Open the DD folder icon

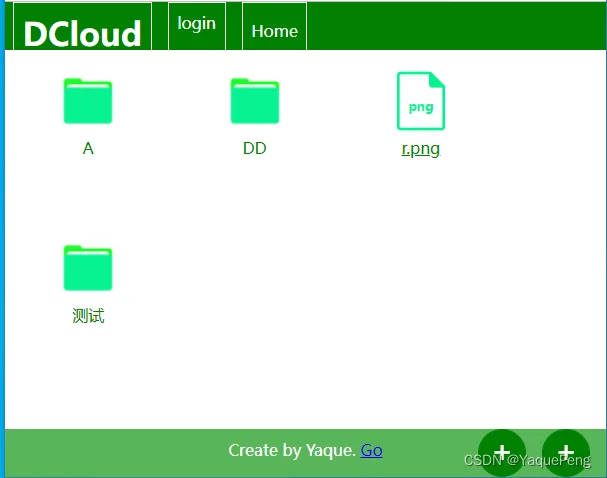255,101
